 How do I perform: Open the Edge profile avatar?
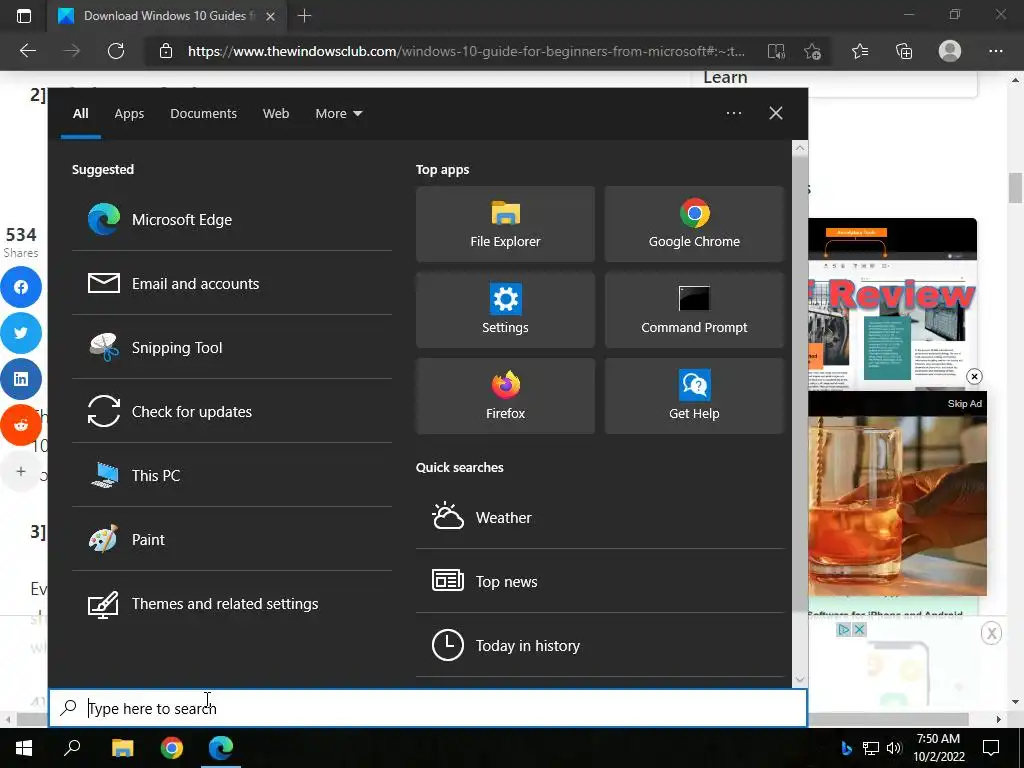tap(950, 51)
